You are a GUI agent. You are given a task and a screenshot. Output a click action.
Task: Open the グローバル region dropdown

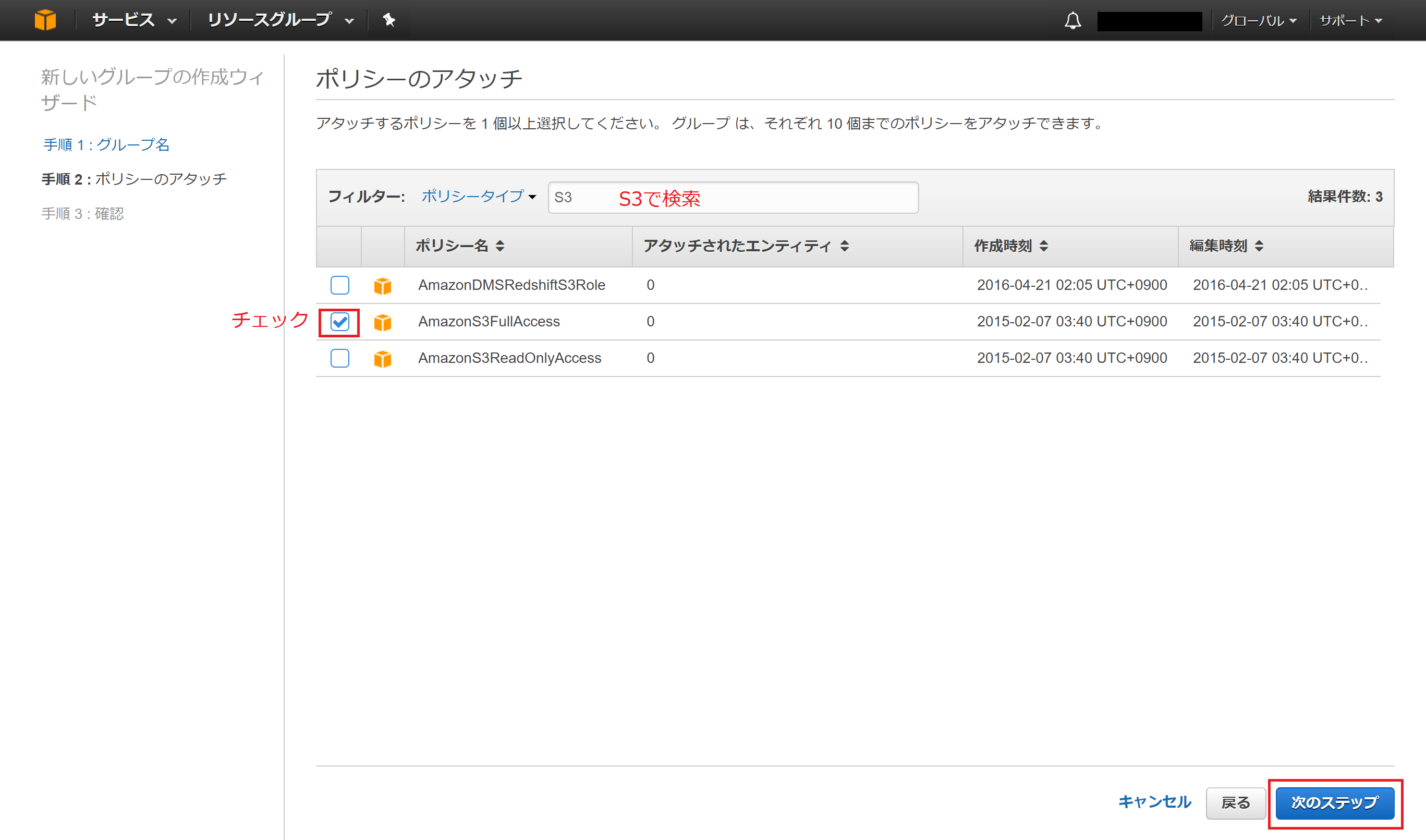click(1259, 21)
